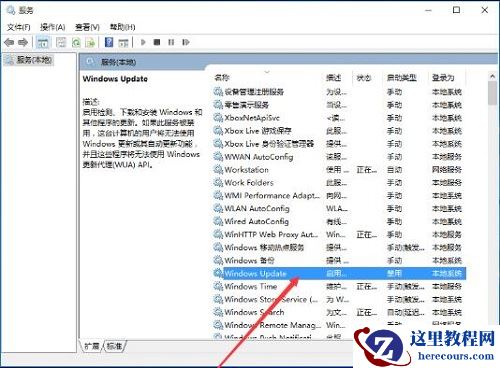500x368 pixels.
Task: Click the gear icon beside Windows Time
Action: coord(218,286)
